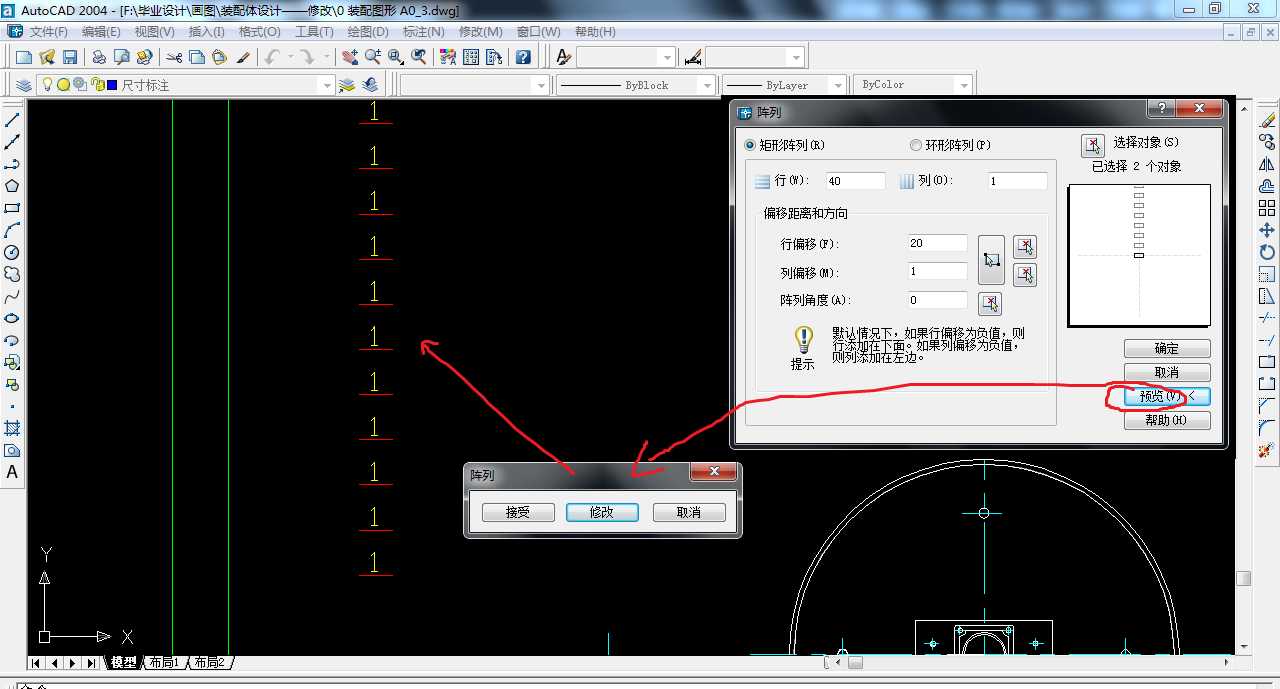Open the 格式(O) menu
The image size is (1280, 689).
pyautogui.click(x=260, y=32)
